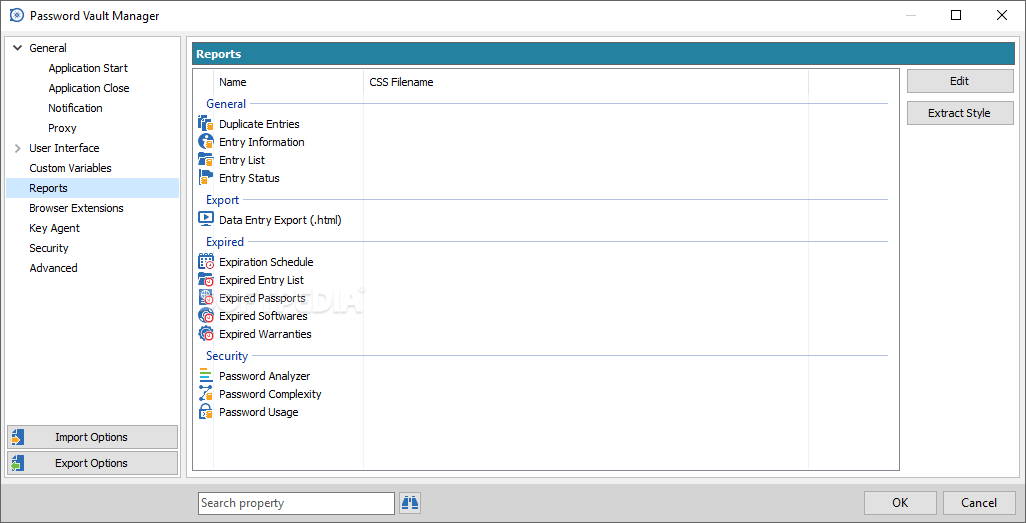Click the Edit button

click(960, 81)
